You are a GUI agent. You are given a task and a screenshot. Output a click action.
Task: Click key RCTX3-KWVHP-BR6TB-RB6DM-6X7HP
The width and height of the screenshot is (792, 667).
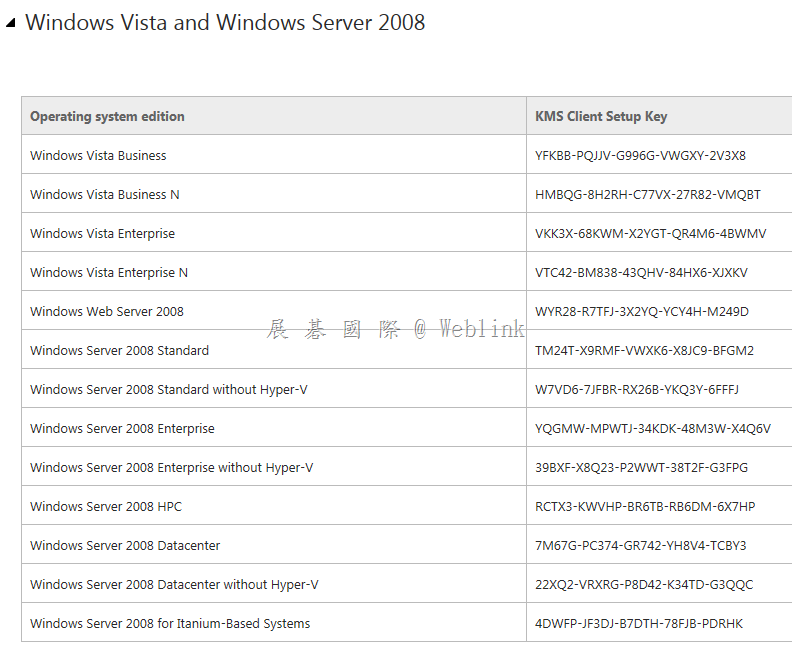tap(645, 506)
